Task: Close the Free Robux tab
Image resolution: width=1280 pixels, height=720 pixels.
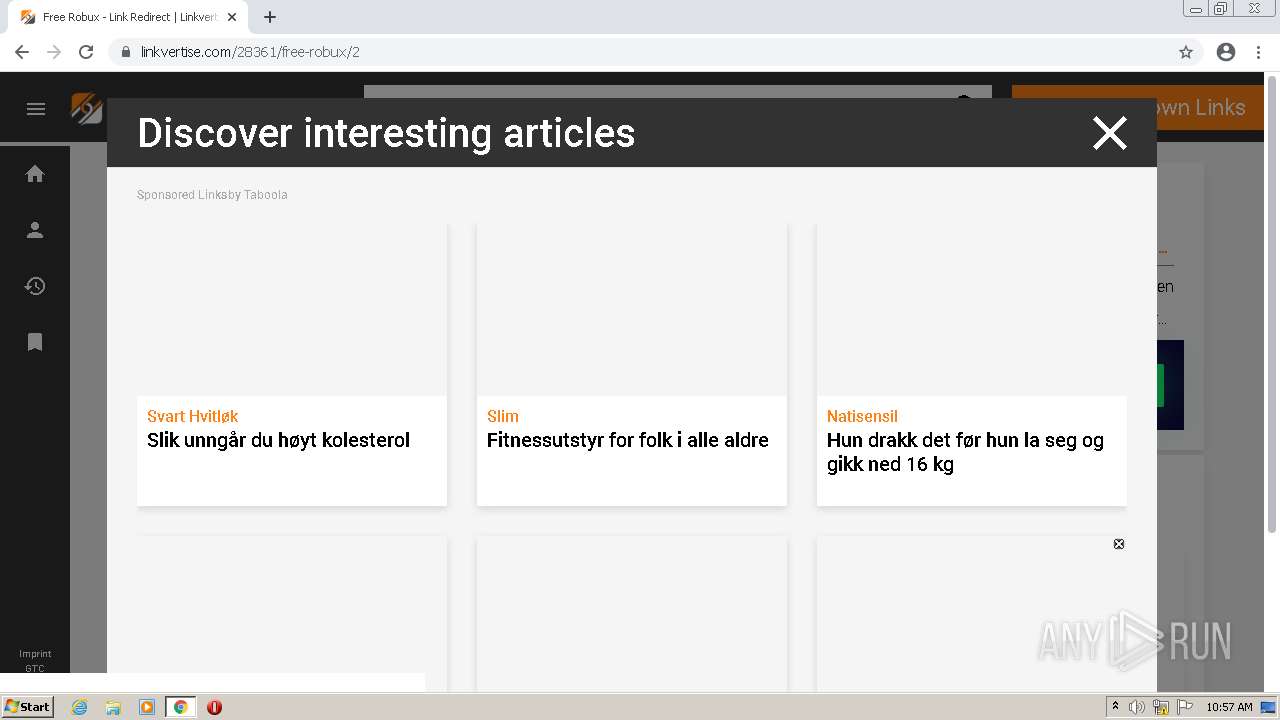Action: [232, 17]
